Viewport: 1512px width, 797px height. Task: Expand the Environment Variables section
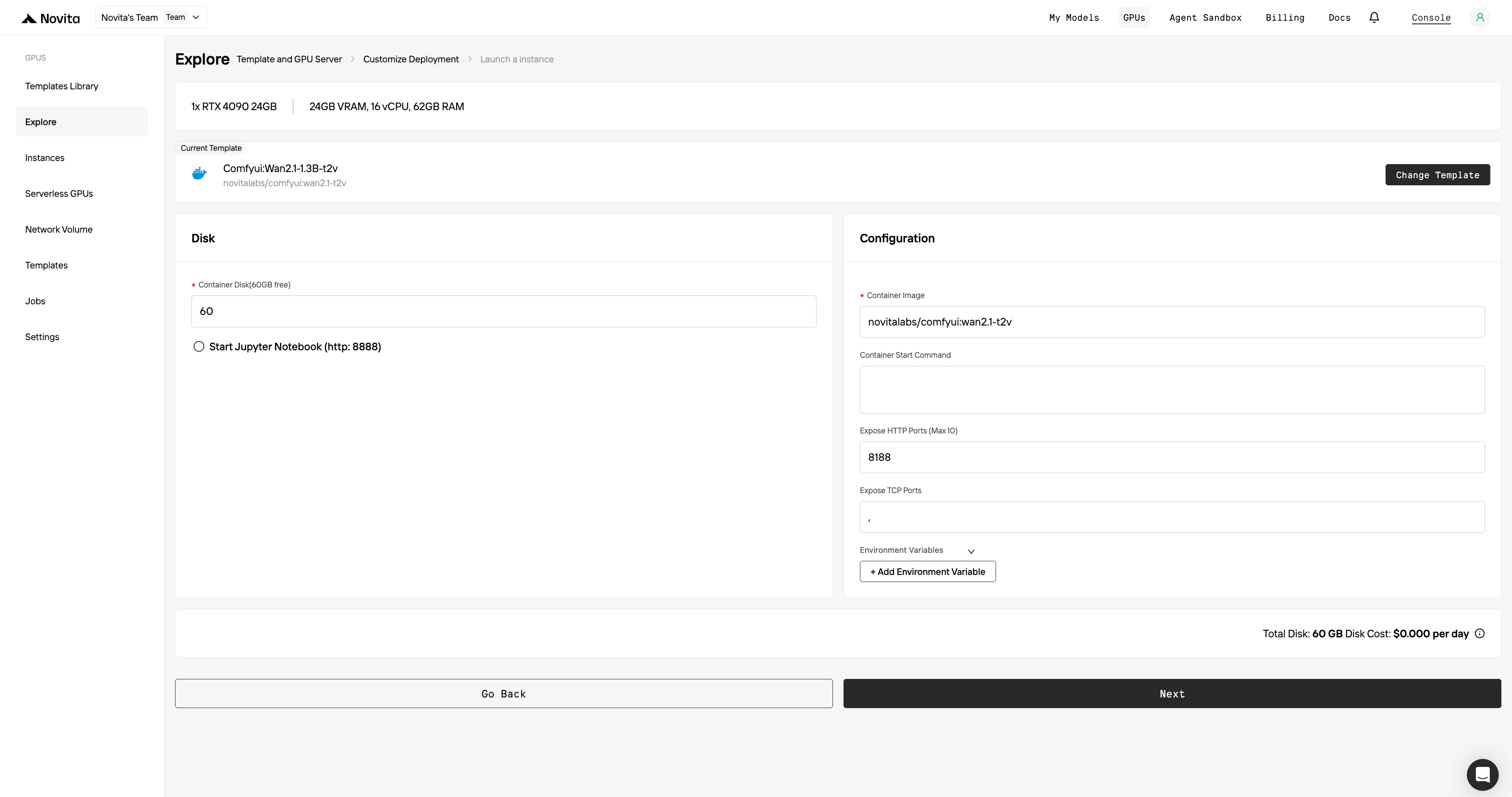coord(971,551)
